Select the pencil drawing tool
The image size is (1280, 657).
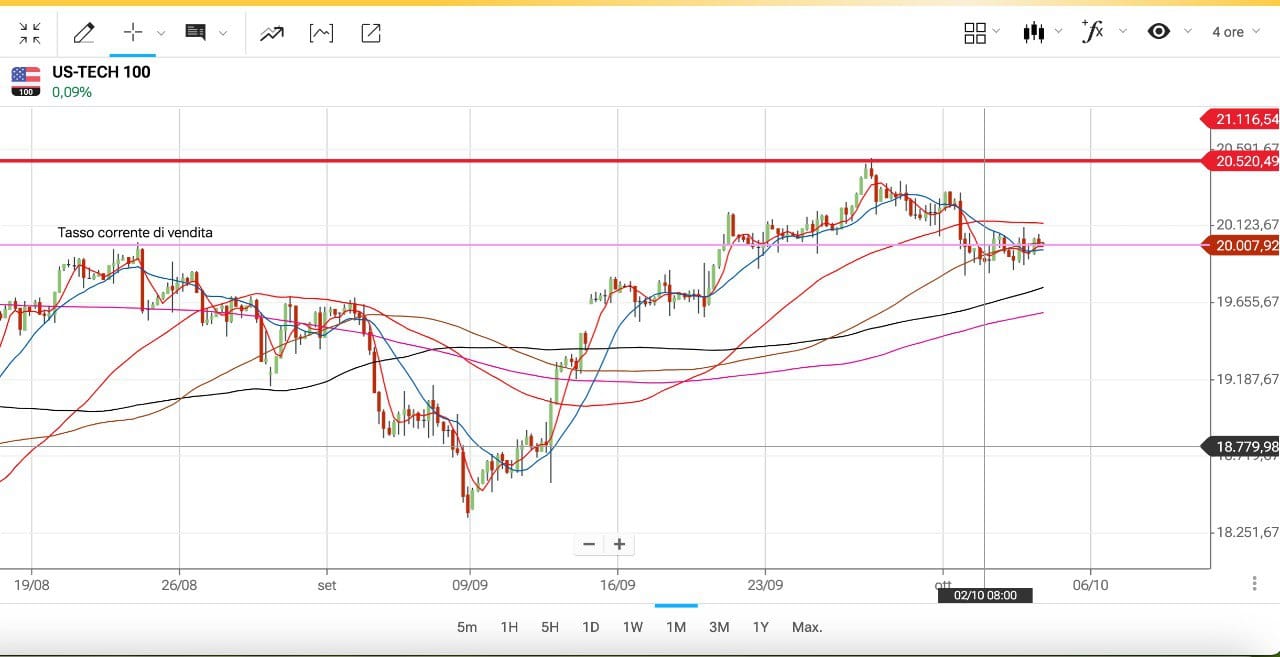84,33
